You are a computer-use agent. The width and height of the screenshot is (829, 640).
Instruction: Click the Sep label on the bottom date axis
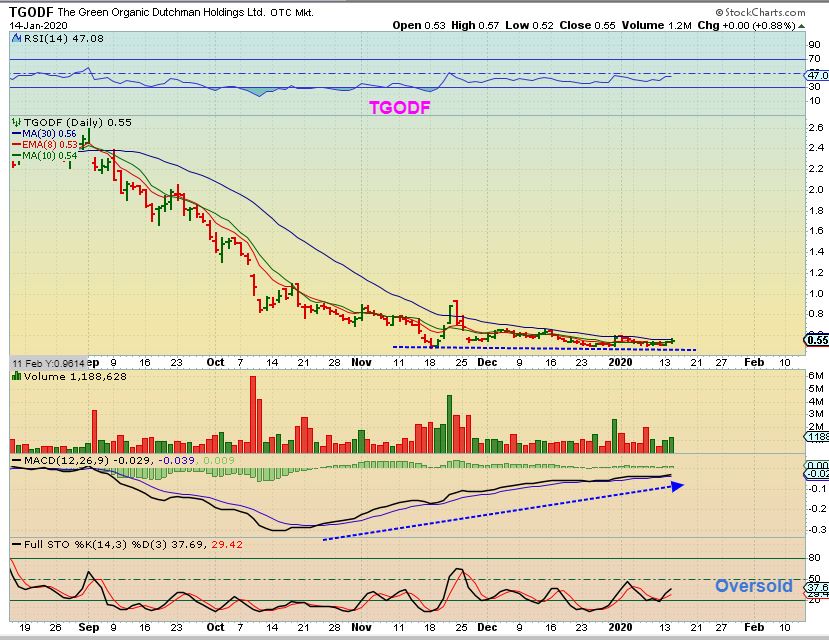click(88, 627)
